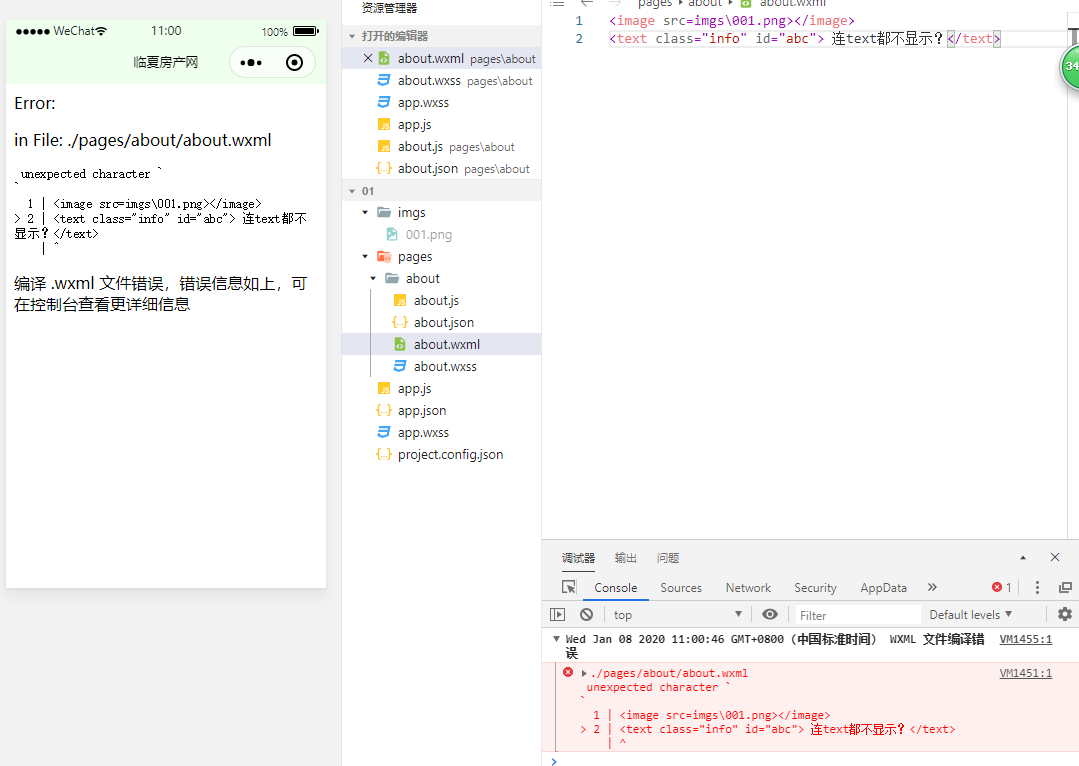Open devtools three-dot customize menu

1037,587
